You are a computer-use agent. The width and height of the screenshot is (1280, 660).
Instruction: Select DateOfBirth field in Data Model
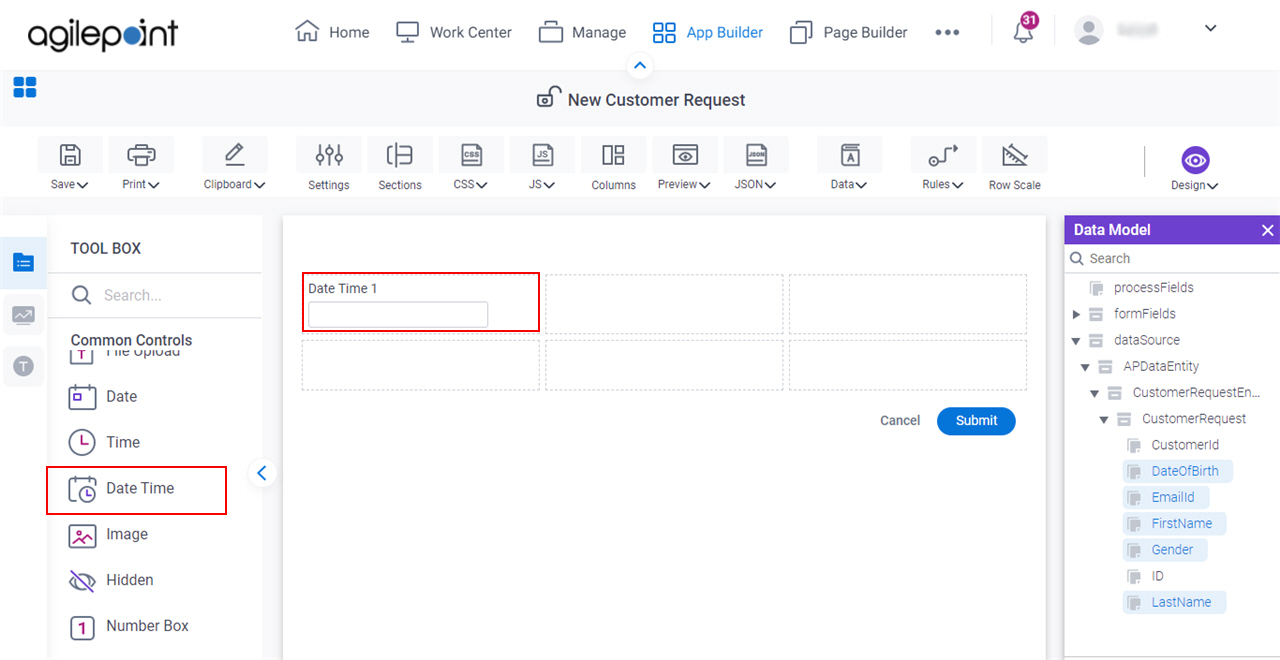tap(1178, 471)
